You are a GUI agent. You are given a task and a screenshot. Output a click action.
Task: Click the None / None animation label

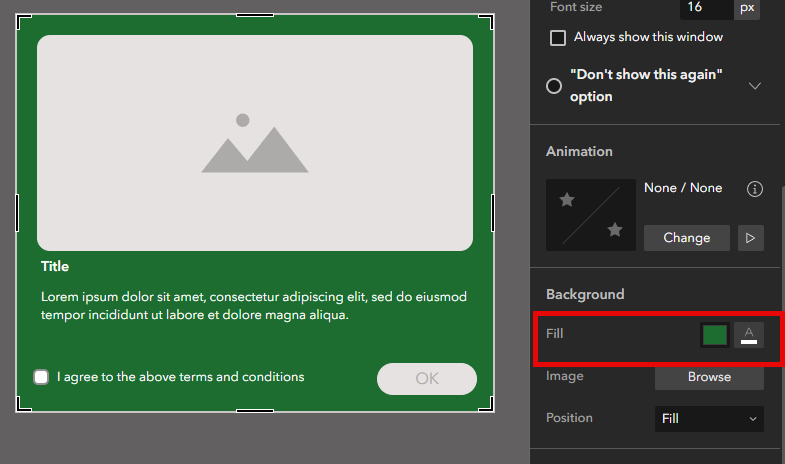click(683, 188)
